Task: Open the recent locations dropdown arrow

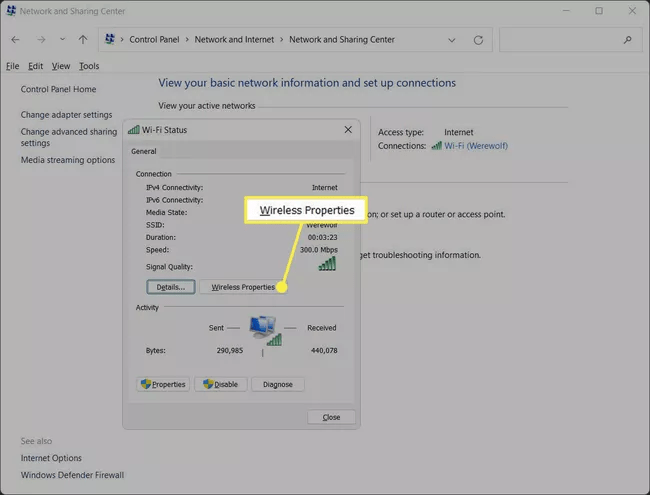Action: tap(62, 39)
